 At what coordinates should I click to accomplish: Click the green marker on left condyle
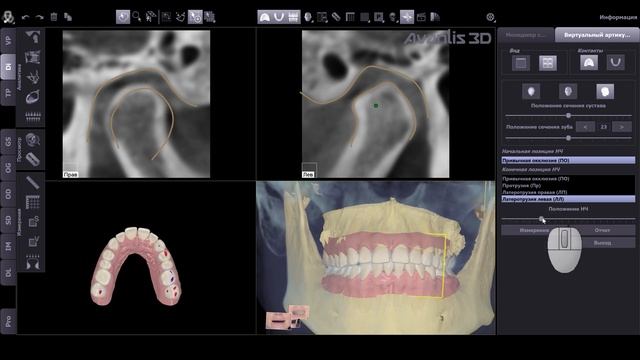coord(376,105)
